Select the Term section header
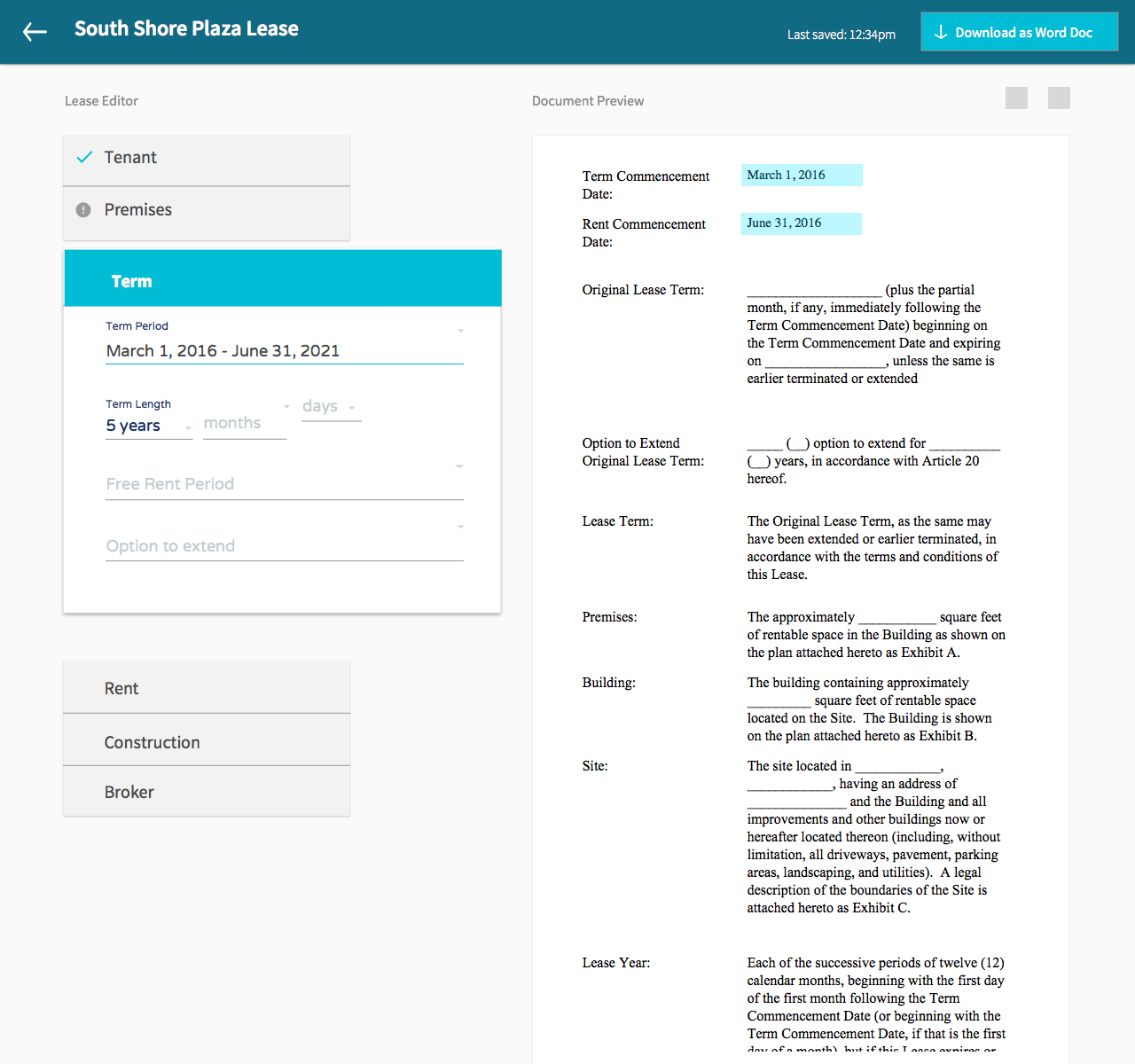Screen dimensions: 1135x1064 [x=283, y=278]
